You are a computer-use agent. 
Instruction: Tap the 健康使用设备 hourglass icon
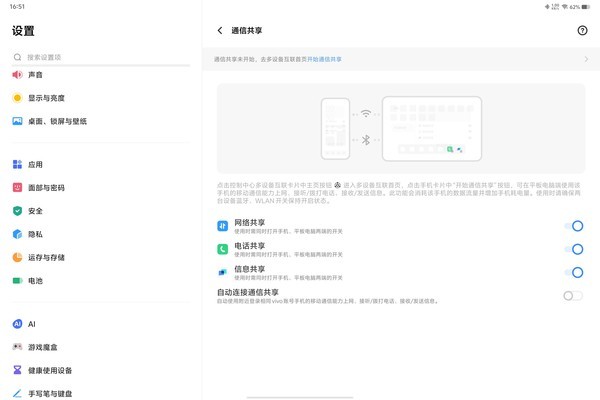(x=17, y=370)
